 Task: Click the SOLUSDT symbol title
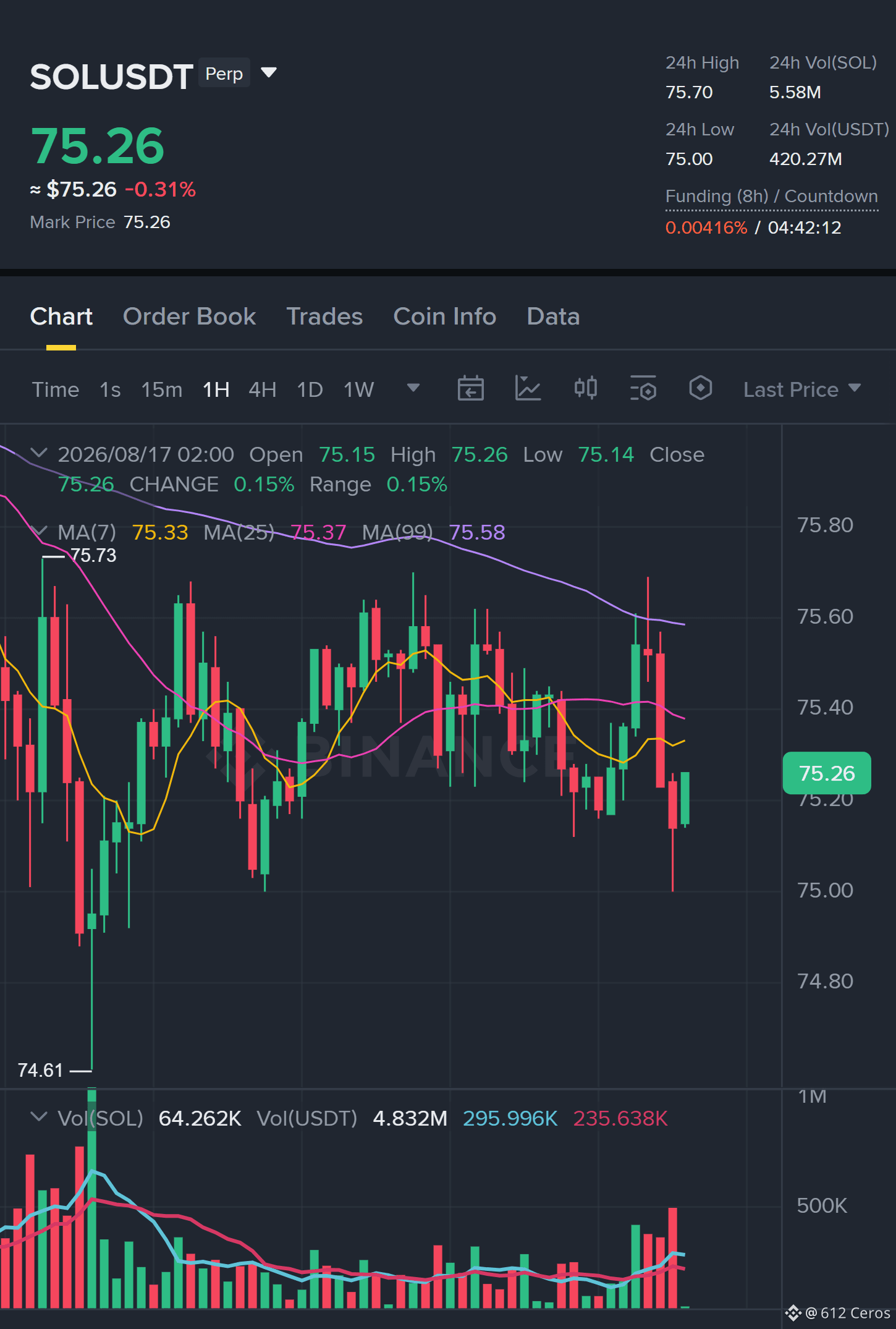point(111,77)
